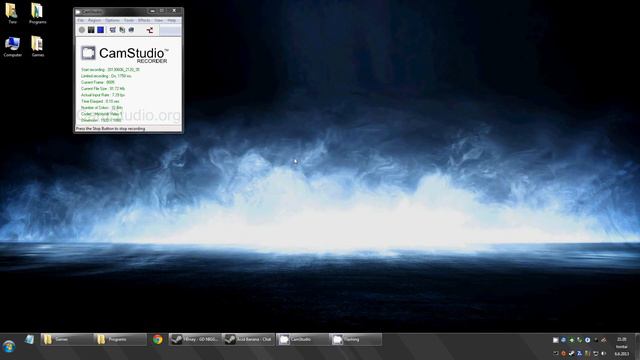The width and height of the screenshot is (640, 360).
Task: Open the Region menu in CamStudio
Action: click(x=94, y=20)
